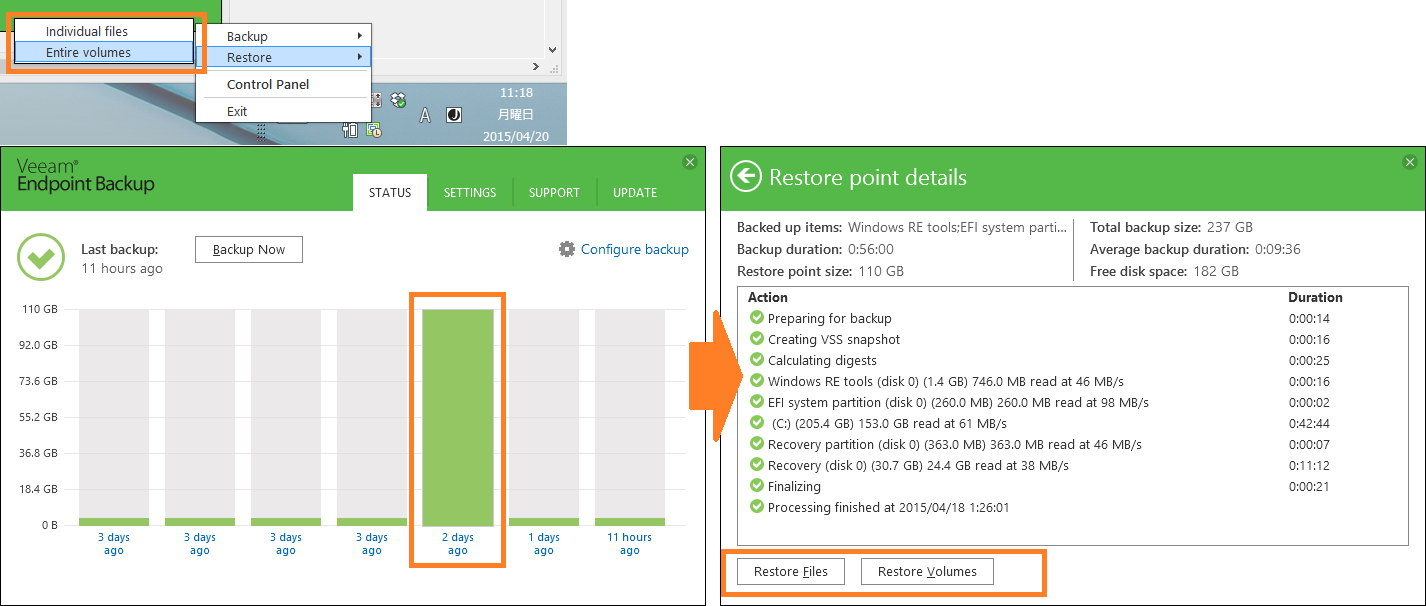Select the backup bar above '11 hours ago'
The height and width of the screenshot is (606, 1426).
[x=630, y=522]
